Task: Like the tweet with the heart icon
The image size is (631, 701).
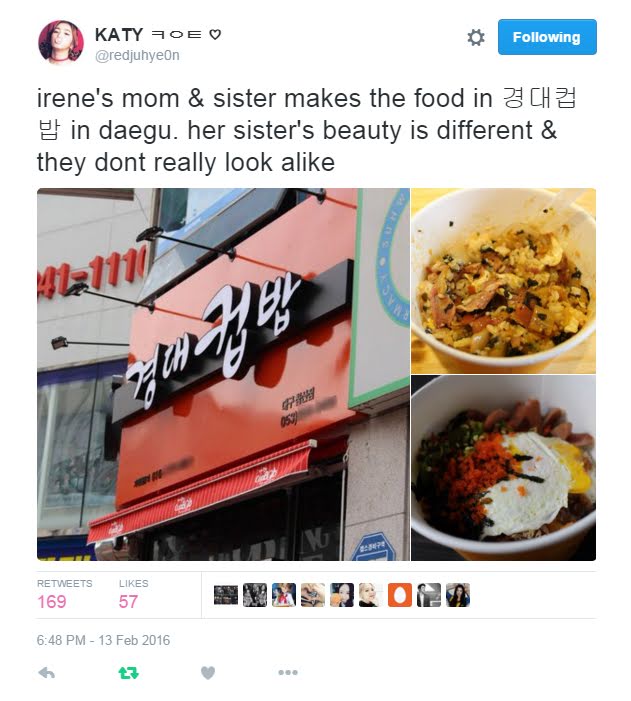Action: [x=208, y=672]
